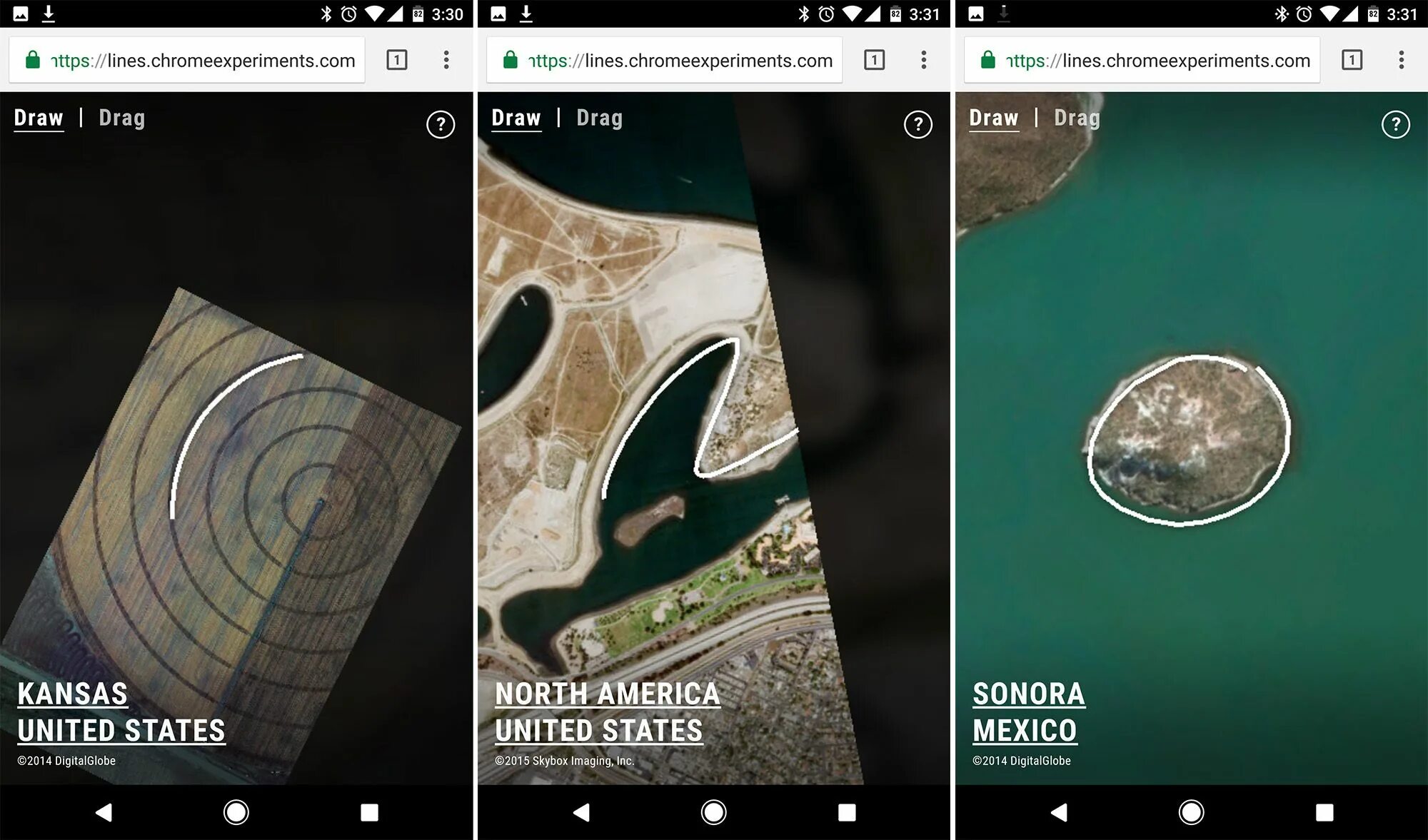The image size is (1428, 840).
Task: Open the Kansas United States location link
Action: tap(121, 712)
